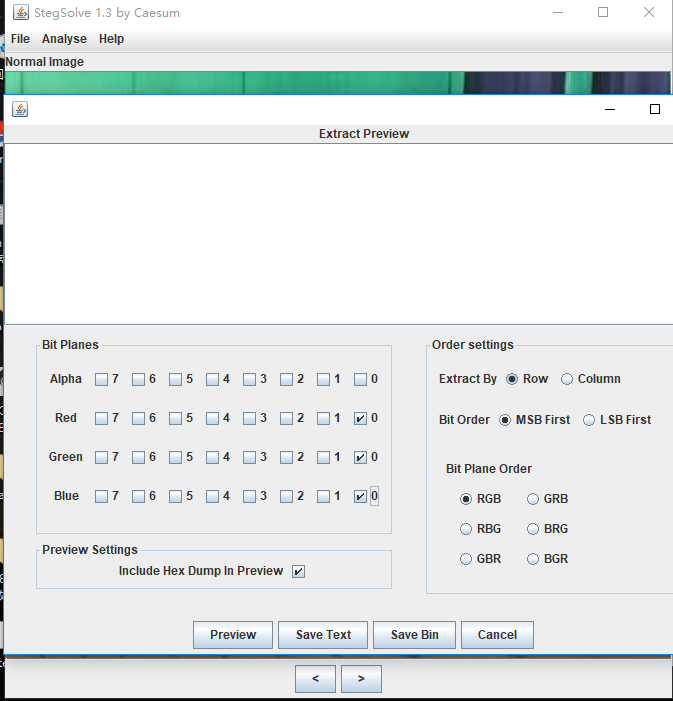Click the Java icon in the Extract dialog
This screenshot has height=701, width=673.
[20, 109]
